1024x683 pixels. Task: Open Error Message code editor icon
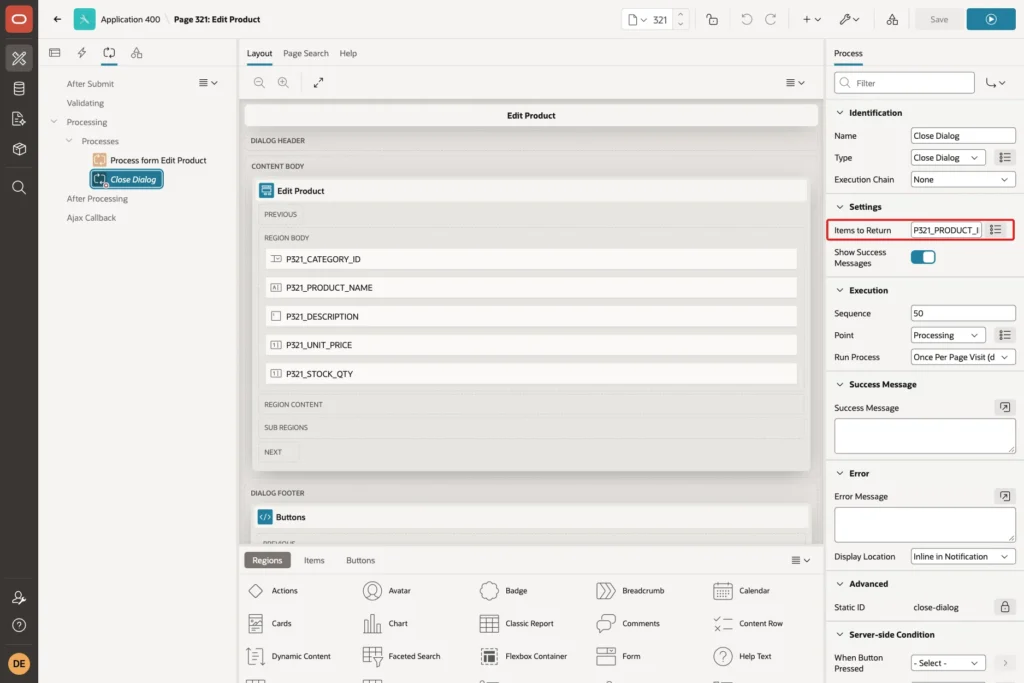coord(1004,496)
